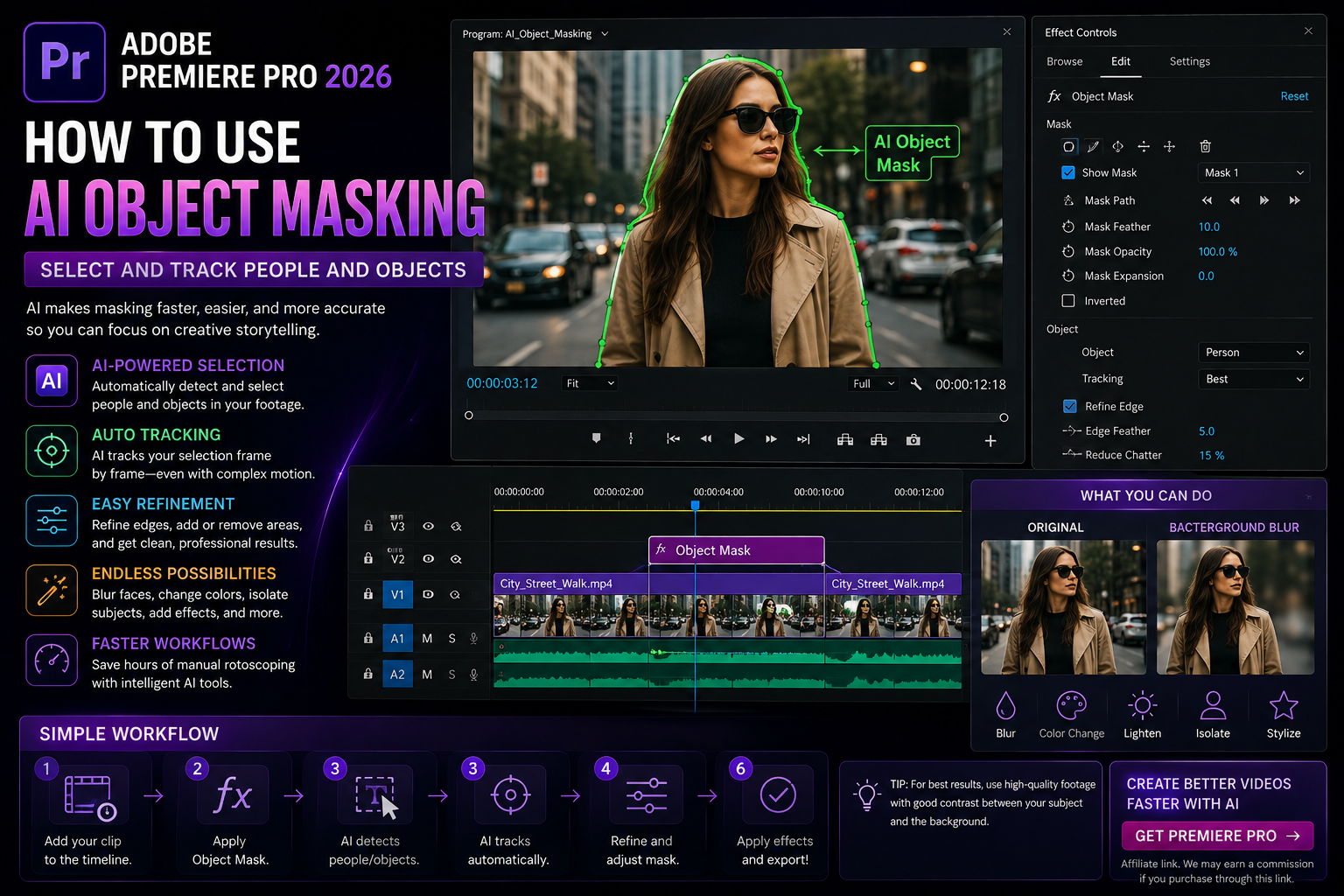Select the A2 track target
The width and height of the screenshot is (1344, 896).
click(x=397, y=675)
